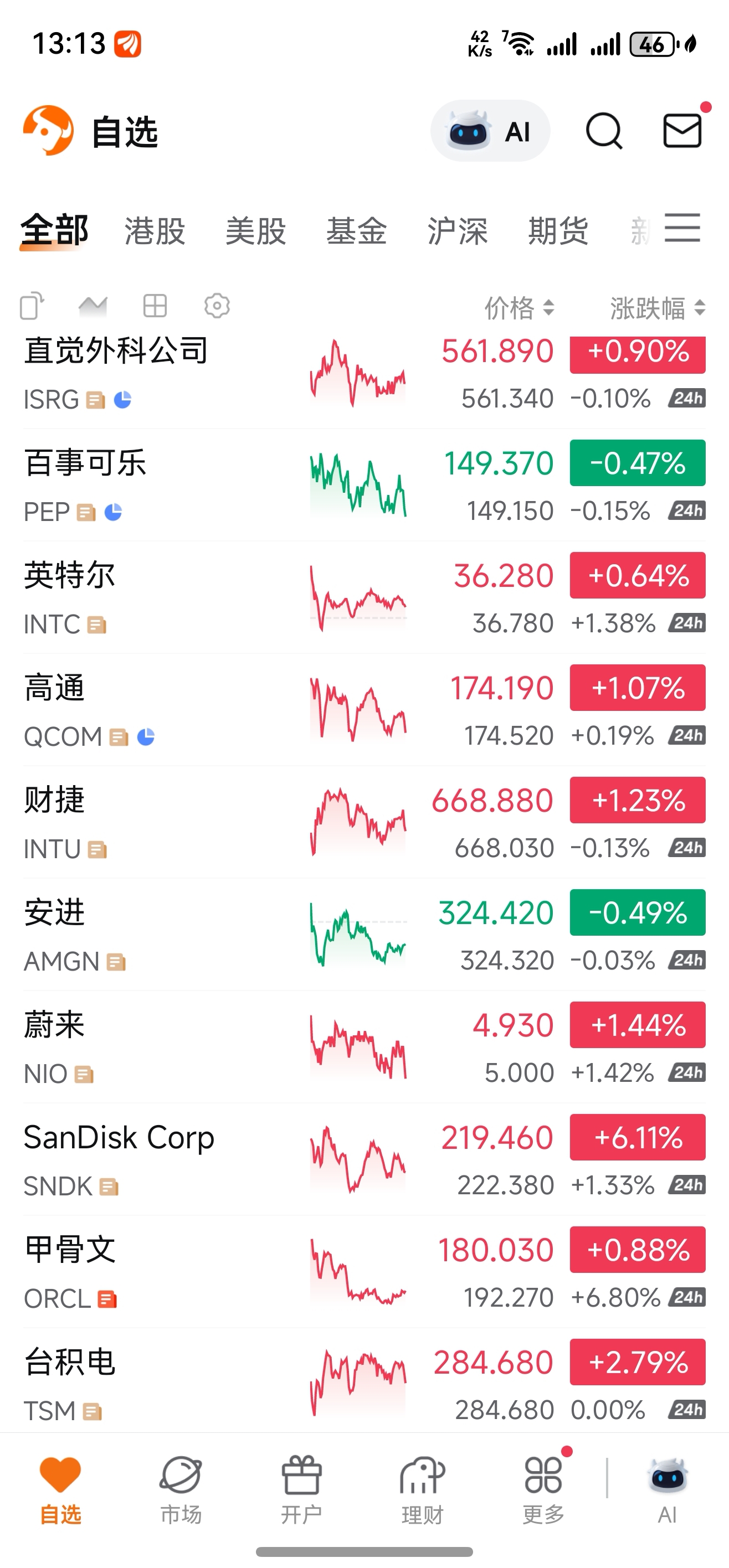The height and width of the screenshot is (1568, 729).
Task: Toggle the -0.47% change badge for 百事可乐
Action: point(638,463)
